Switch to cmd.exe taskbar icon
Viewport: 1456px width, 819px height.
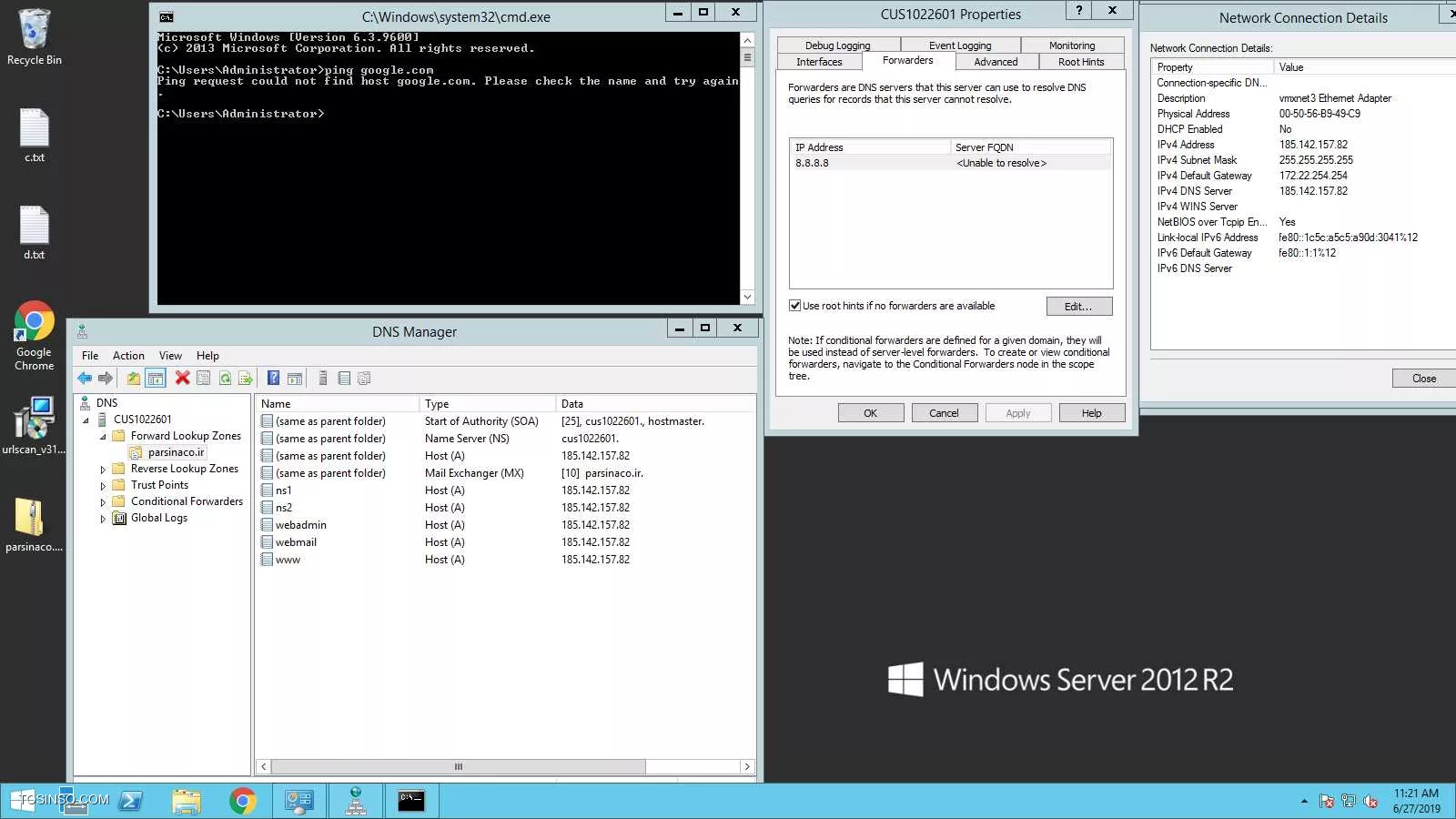tap(411, 801)
